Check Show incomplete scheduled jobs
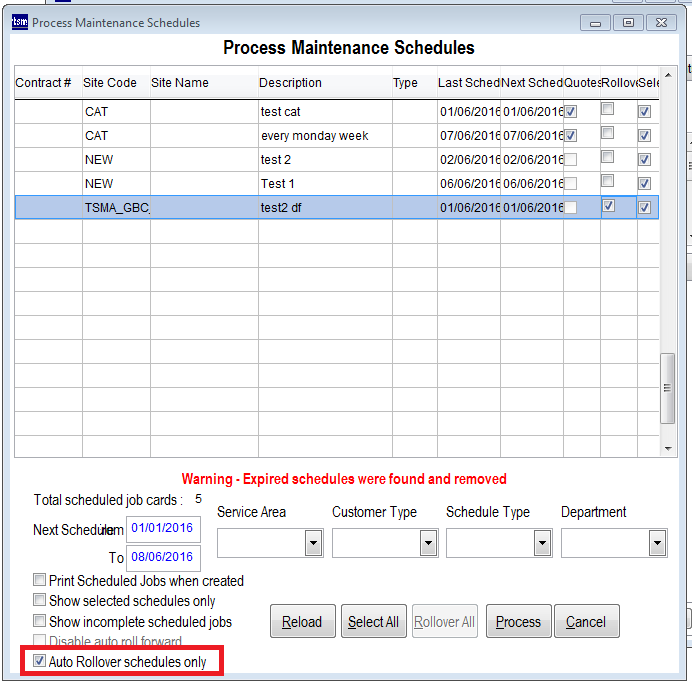The height and width of the screenshot is (683, 692). click(x=40, y=622)
